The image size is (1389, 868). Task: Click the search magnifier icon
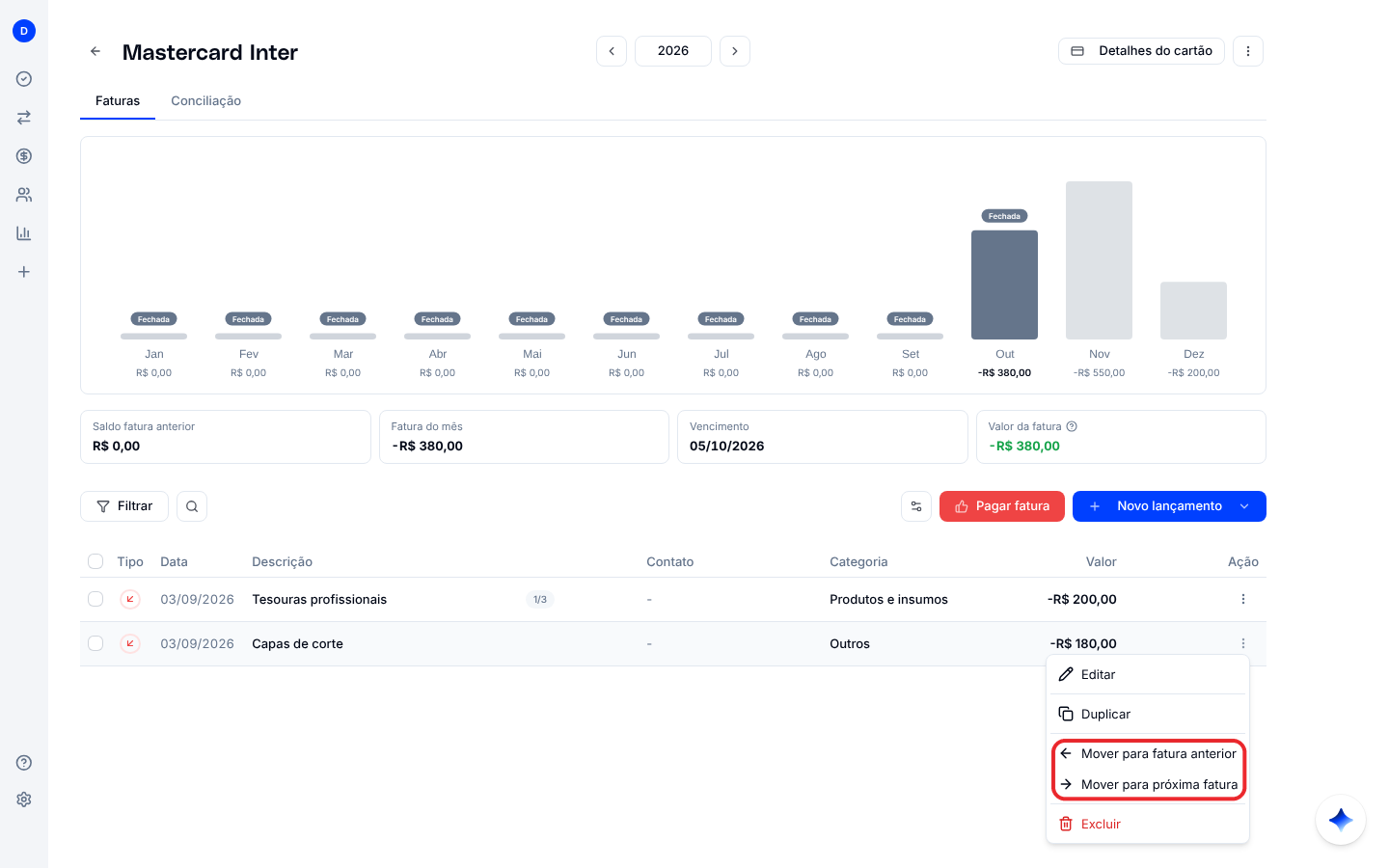pos(192,506)
